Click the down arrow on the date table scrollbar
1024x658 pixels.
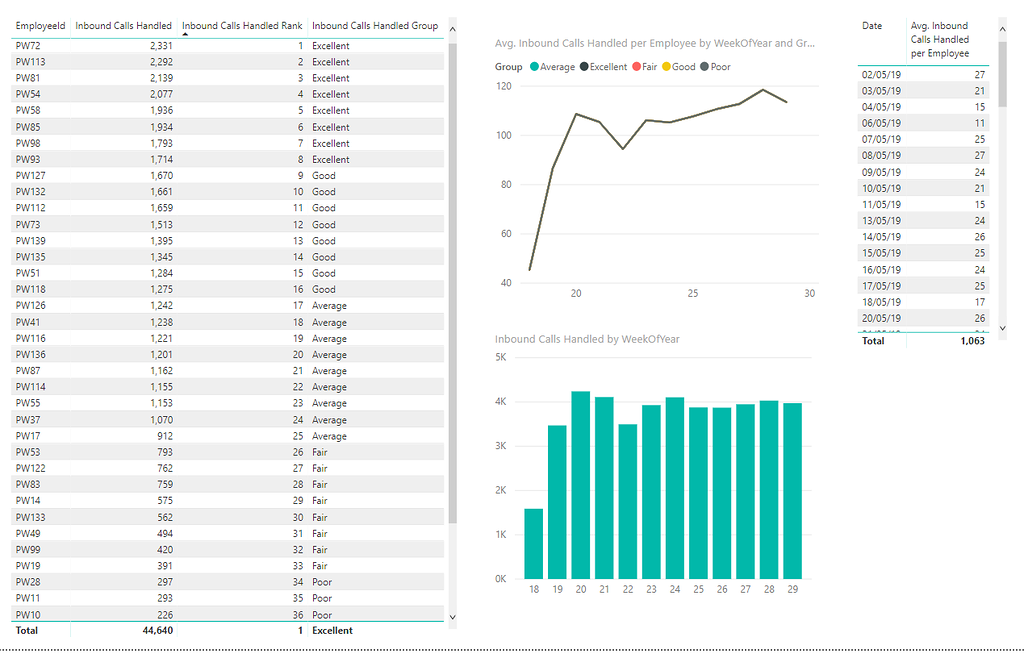1001,330
